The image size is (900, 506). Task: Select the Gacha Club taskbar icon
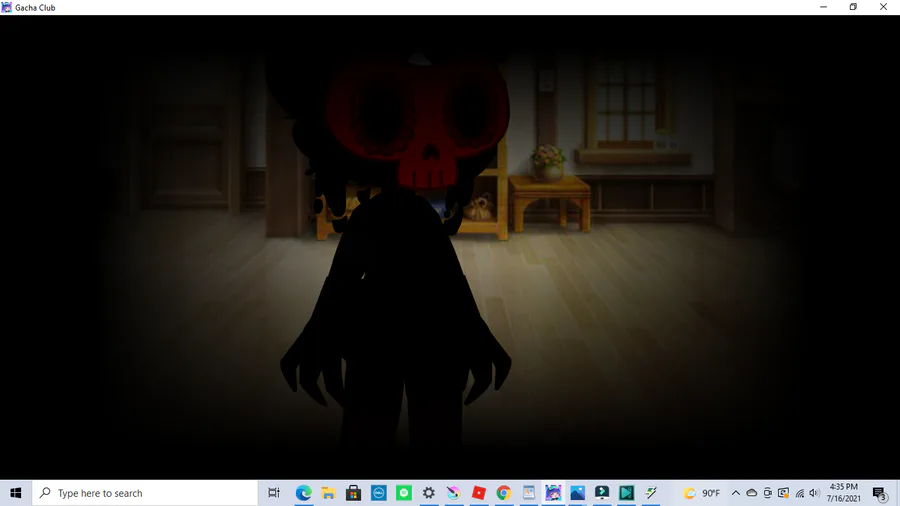(x=553, y=493)
